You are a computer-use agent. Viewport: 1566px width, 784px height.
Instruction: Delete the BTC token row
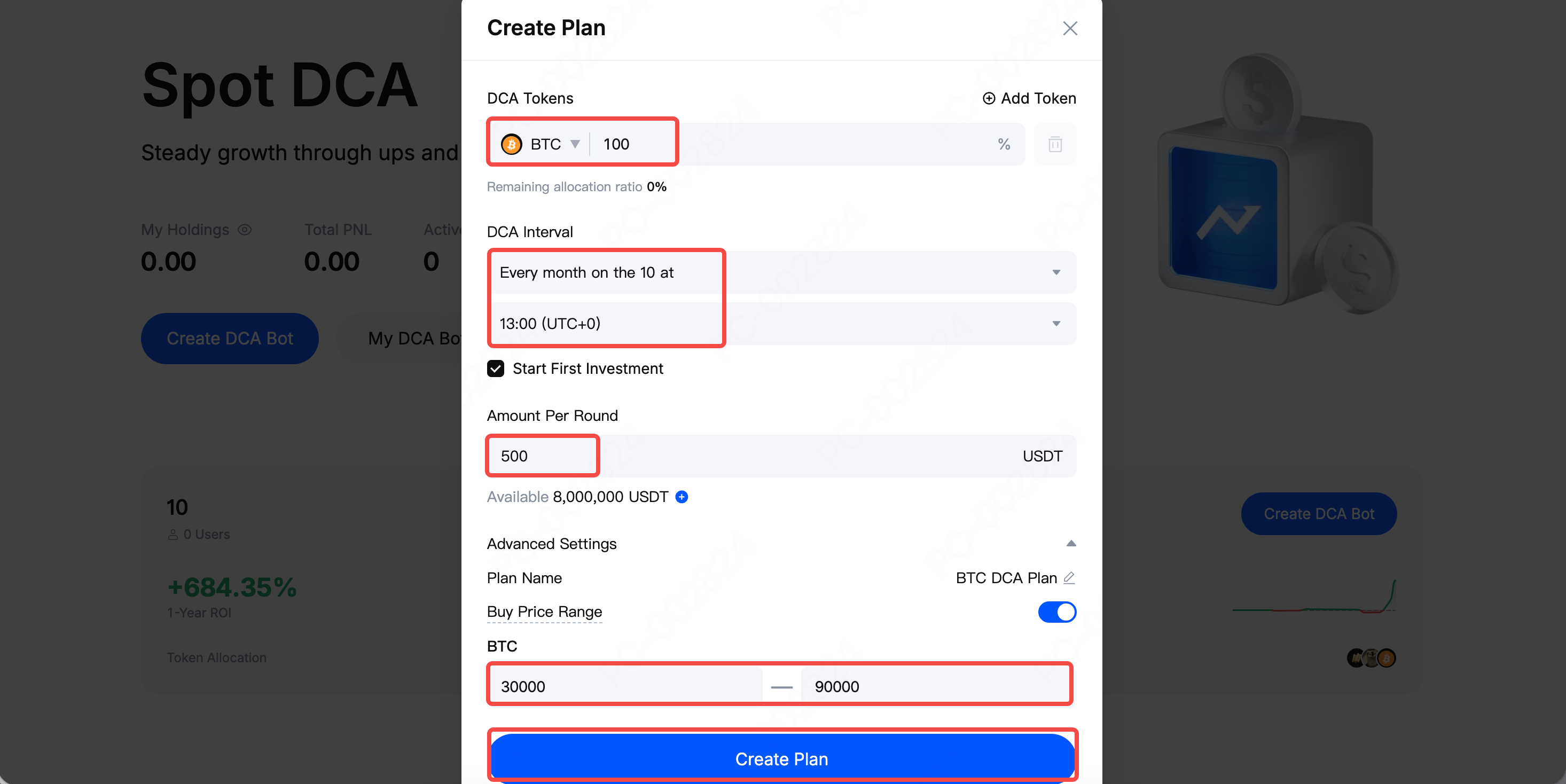pyautogui.click(x=1055, y=145)
